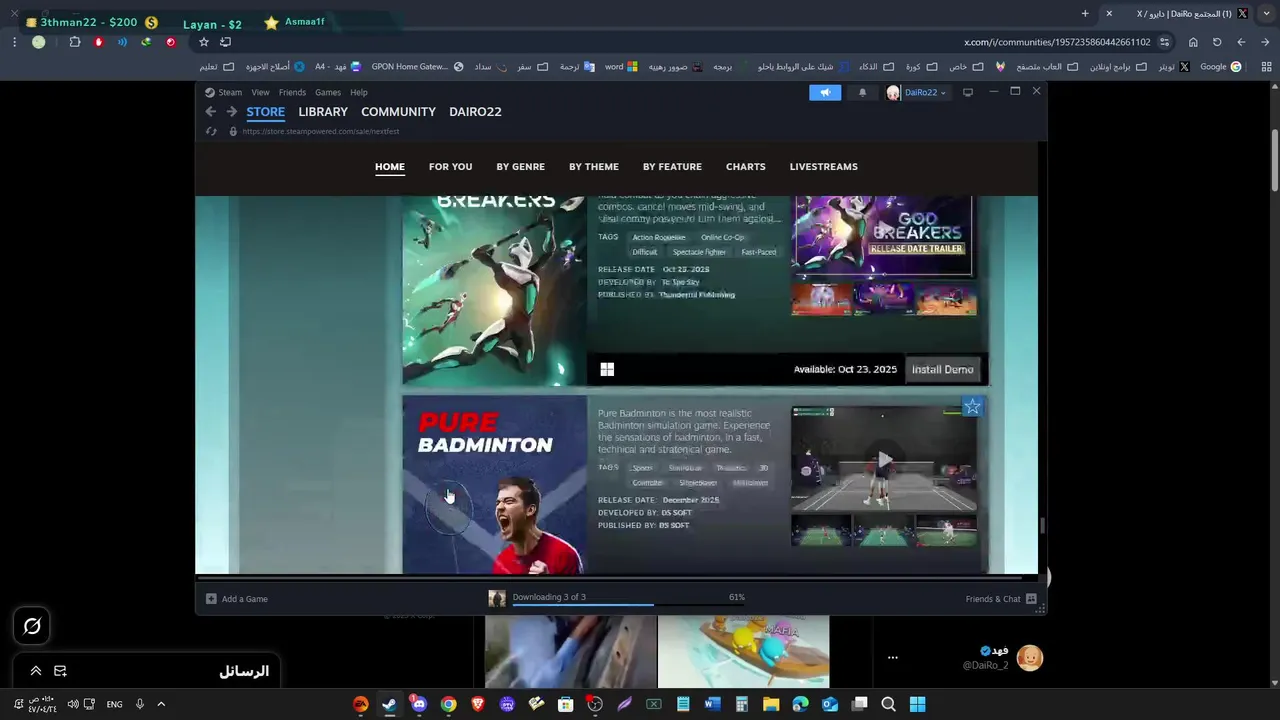Compose new message icon in X messages
The height and width of the screenshot is (720, 1280).
(60, 671)
